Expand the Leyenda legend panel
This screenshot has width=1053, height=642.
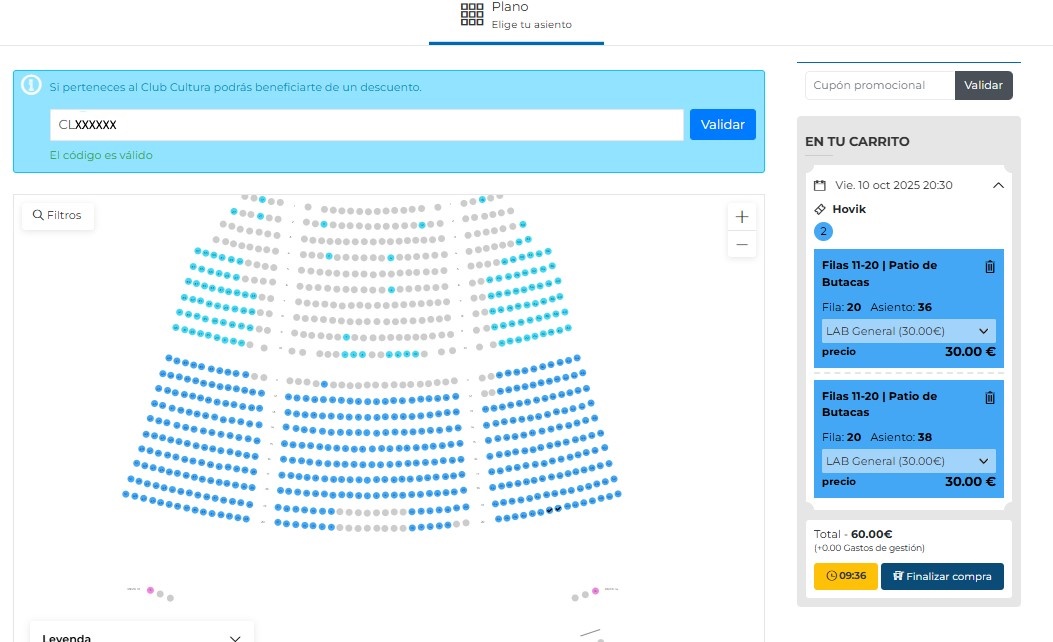235,638
